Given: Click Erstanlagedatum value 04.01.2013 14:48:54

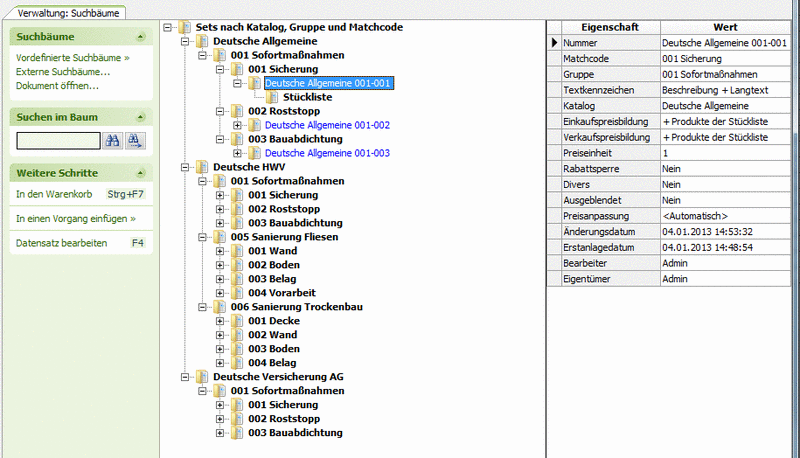Looking at the screenshot, I should [707, 248].
